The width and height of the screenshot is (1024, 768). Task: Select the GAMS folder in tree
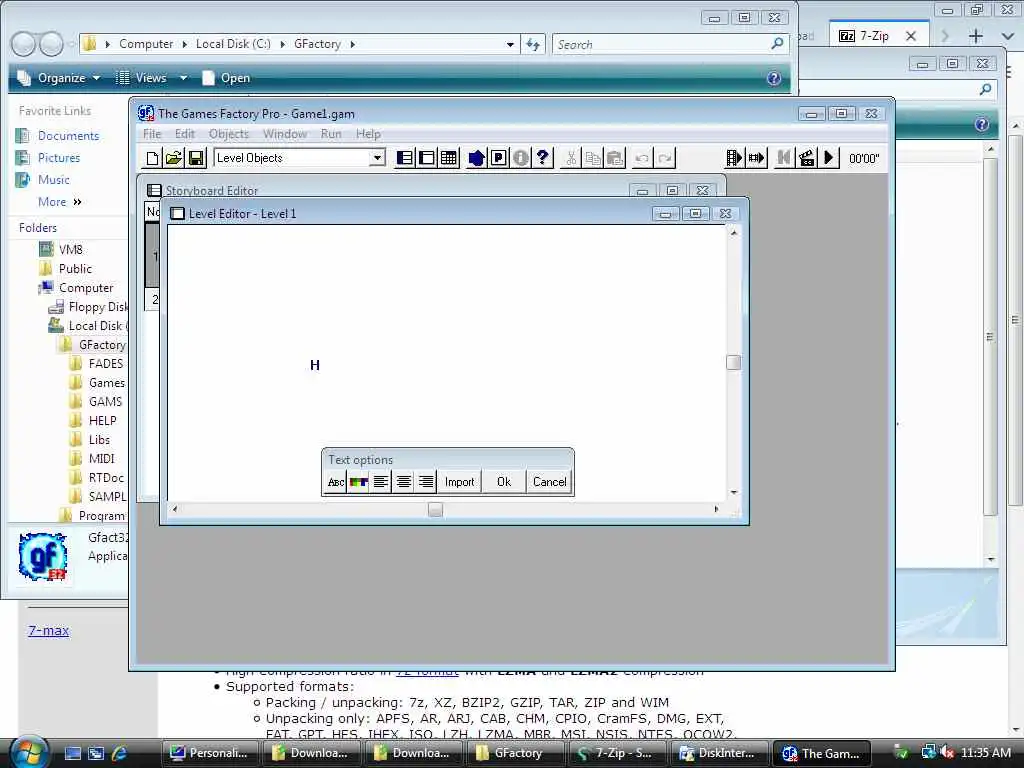tap(105, 402)
